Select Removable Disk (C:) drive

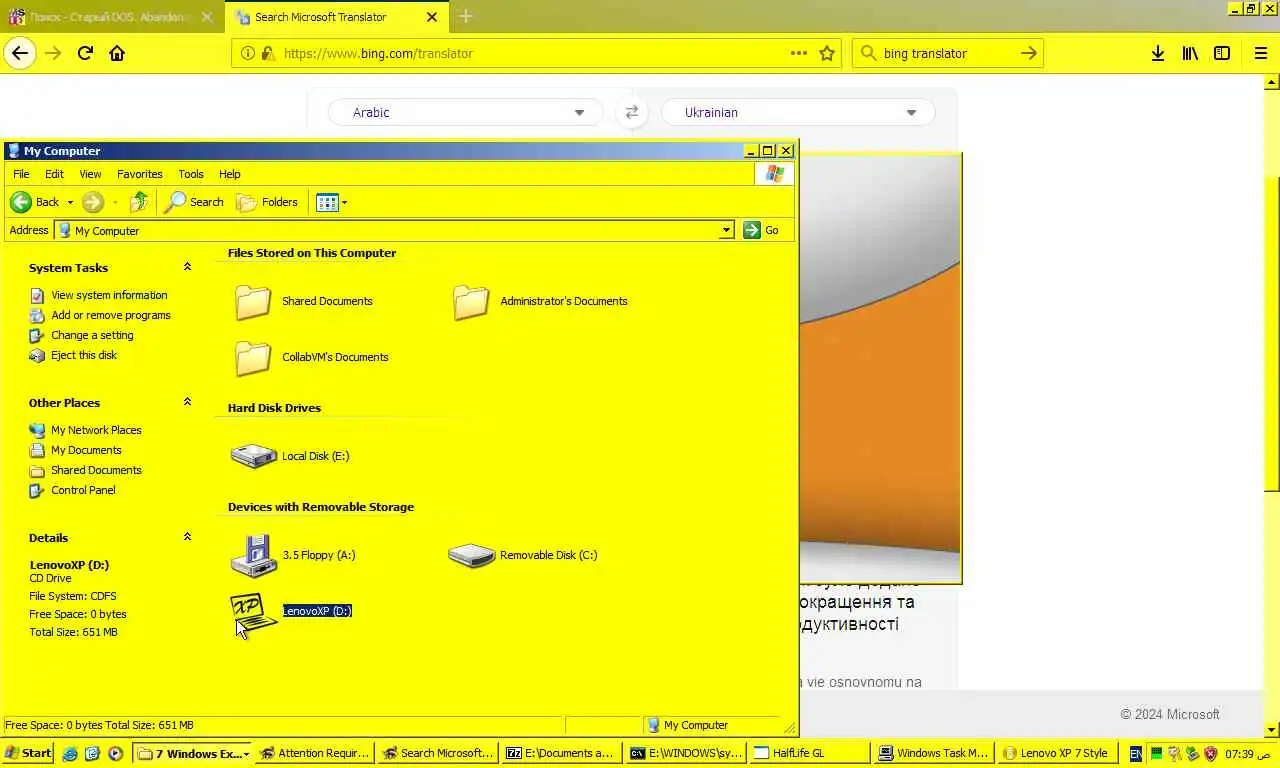click(523, 555)
